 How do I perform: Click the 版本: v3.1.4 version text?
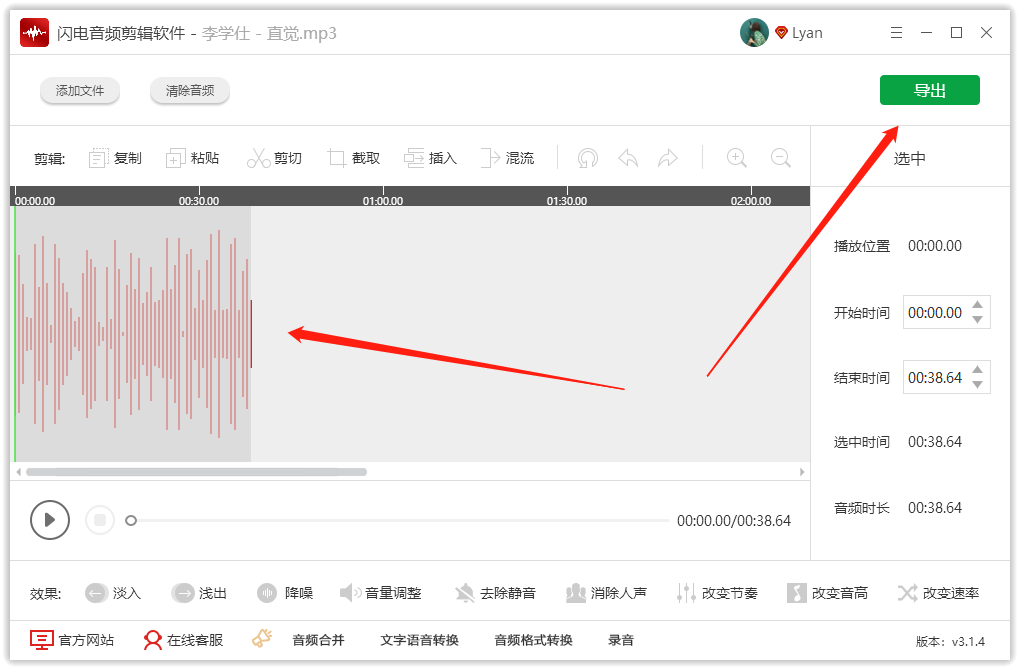click(950, 642)
